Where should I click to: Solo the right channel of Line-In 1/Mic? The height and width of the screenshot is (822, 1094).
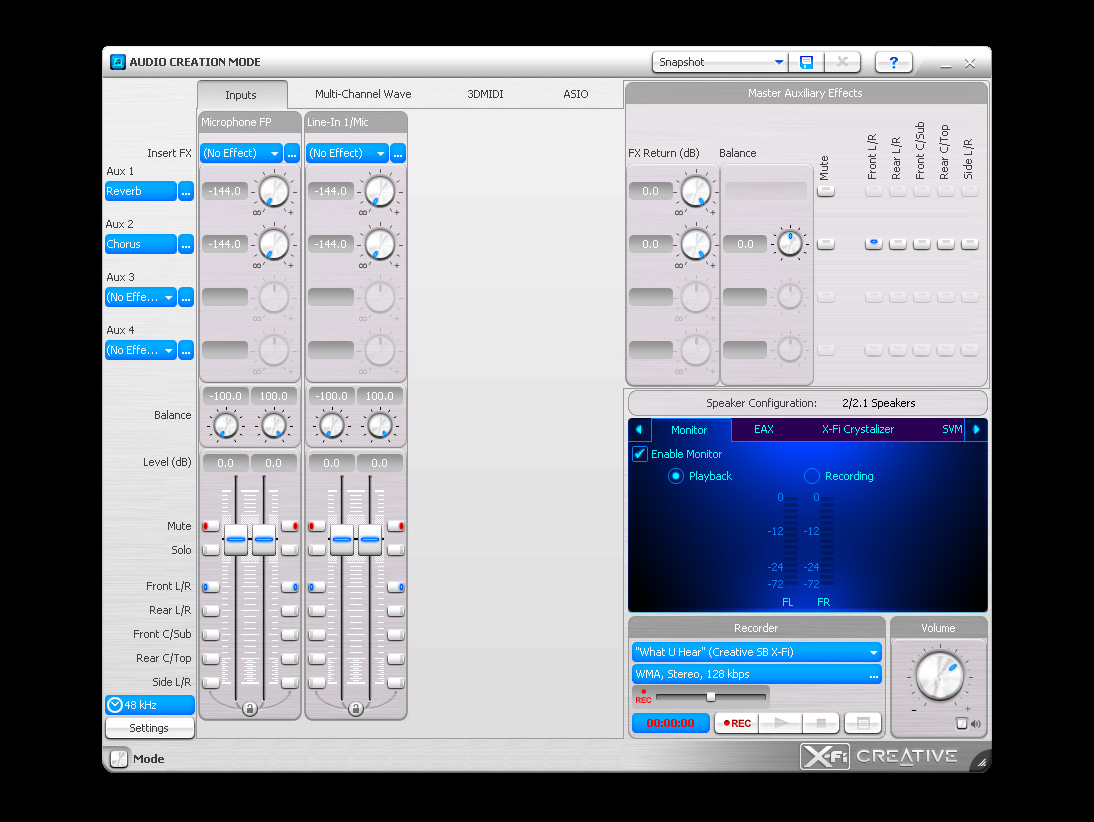pos(396,550)
